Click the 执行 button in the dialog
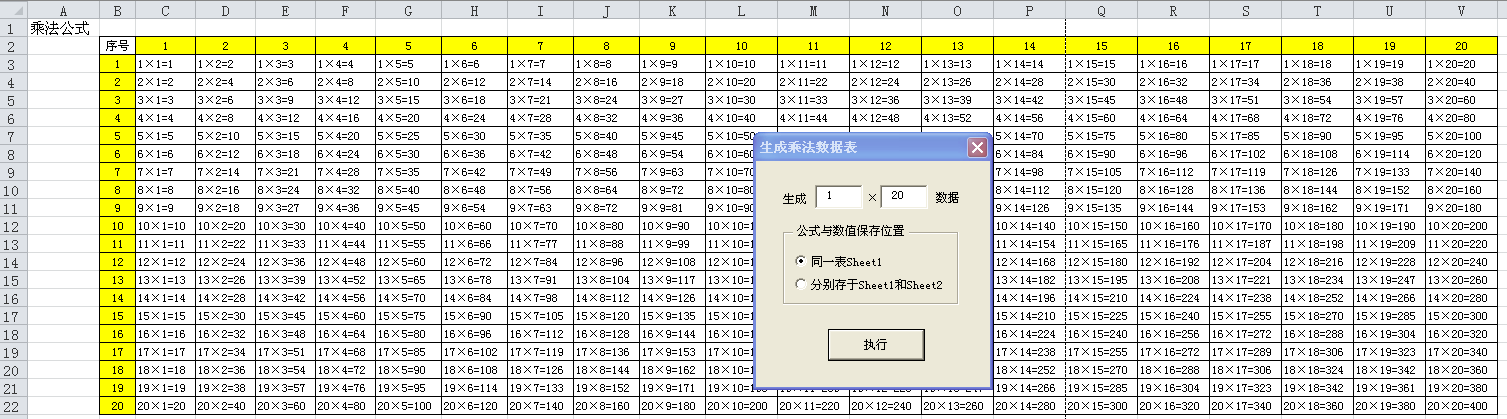This screenshot has height=419, width=1507. tap(875, 344)
